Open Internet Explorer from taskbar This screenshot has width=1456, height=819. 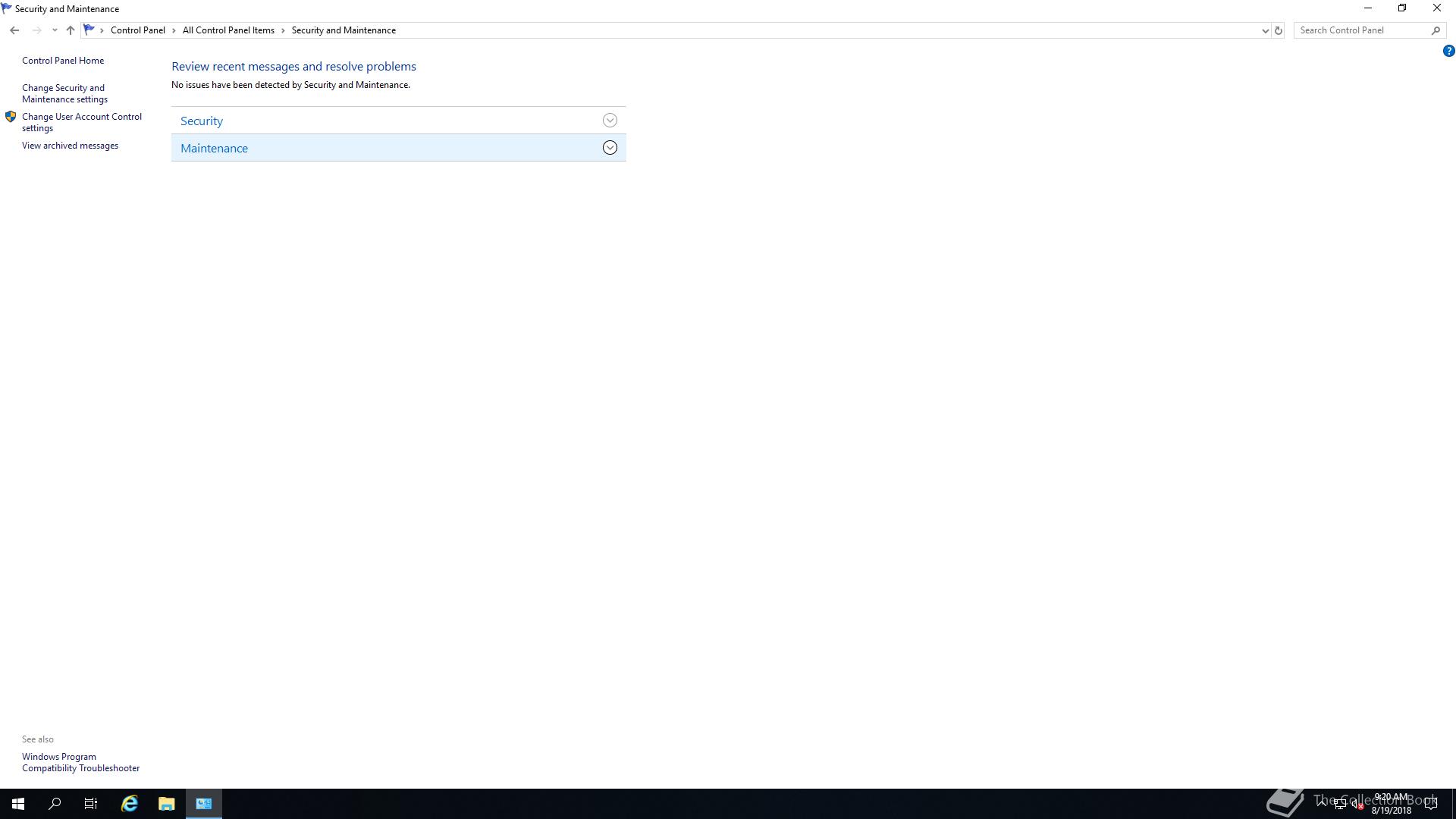point(130,803)
